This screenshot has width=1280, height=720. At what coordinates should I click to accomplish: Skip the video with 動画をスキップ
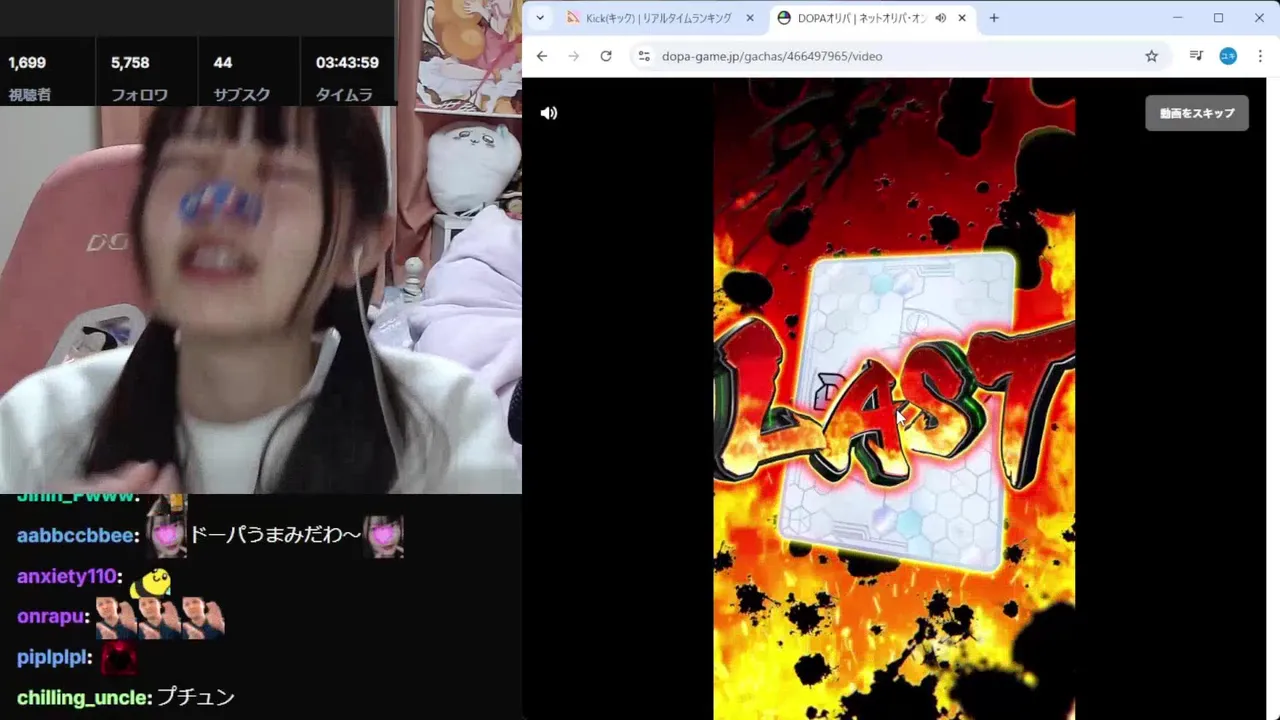pos(1197,113)
